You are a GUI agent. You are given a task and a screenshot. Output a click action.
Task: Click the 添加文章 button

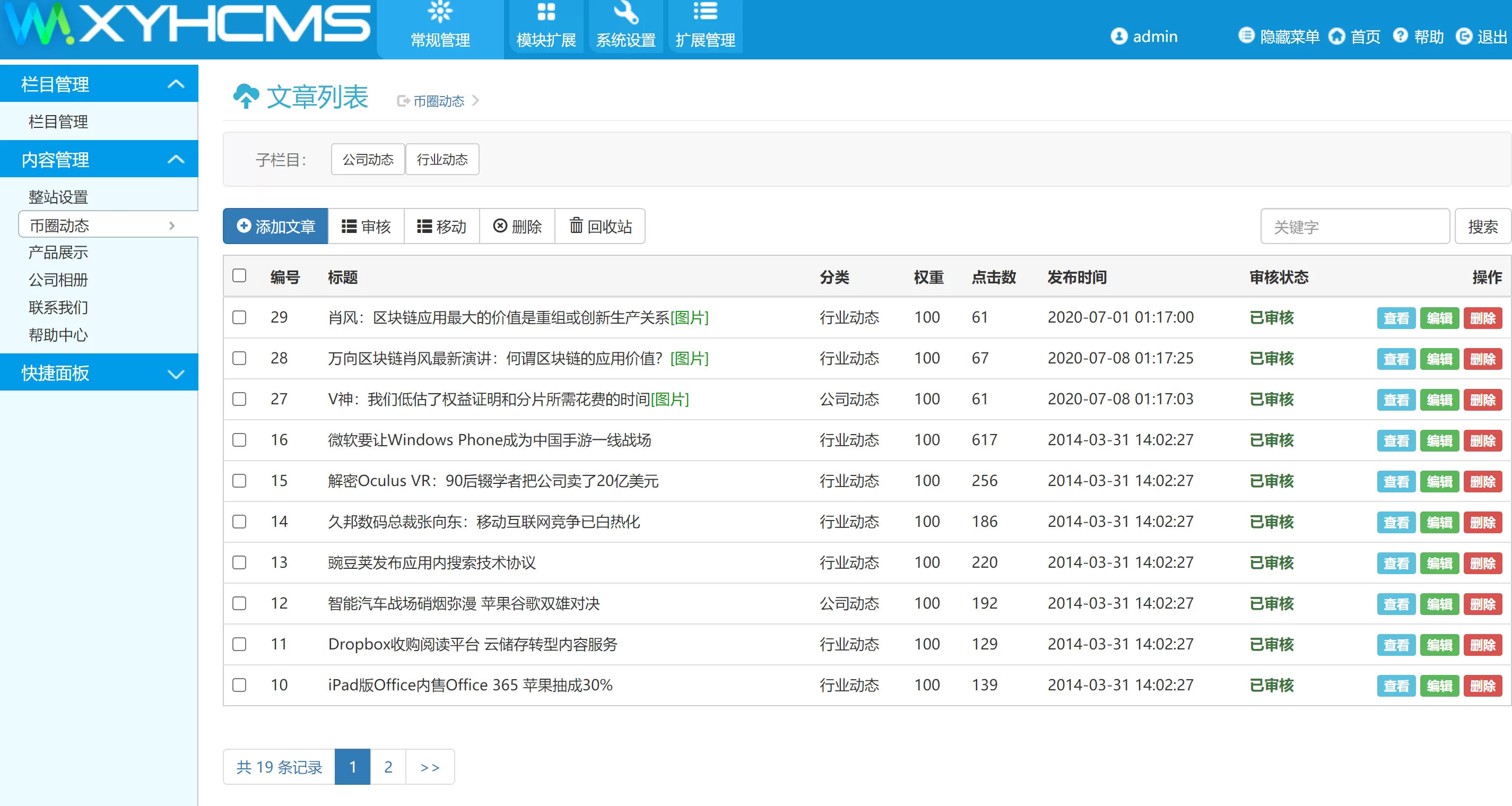pyautogui.click(x=275, y=226)
